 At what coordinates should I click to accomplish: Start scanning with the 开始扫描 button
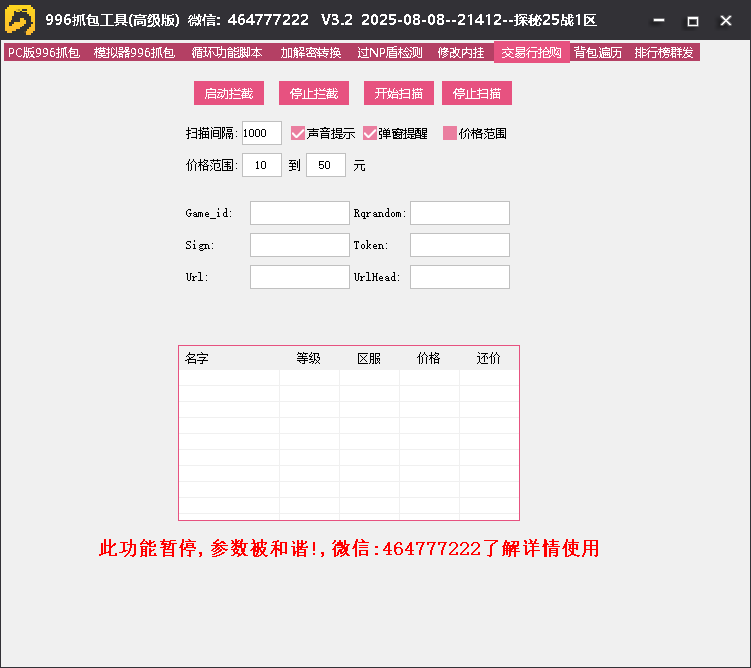[398, 94]
